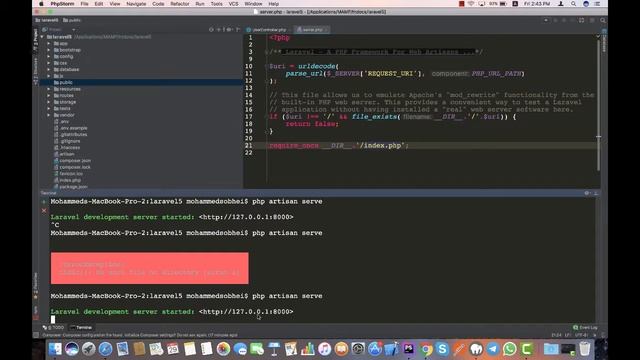
Task: Open Safari from the dock
Action: tap(105, 349)
